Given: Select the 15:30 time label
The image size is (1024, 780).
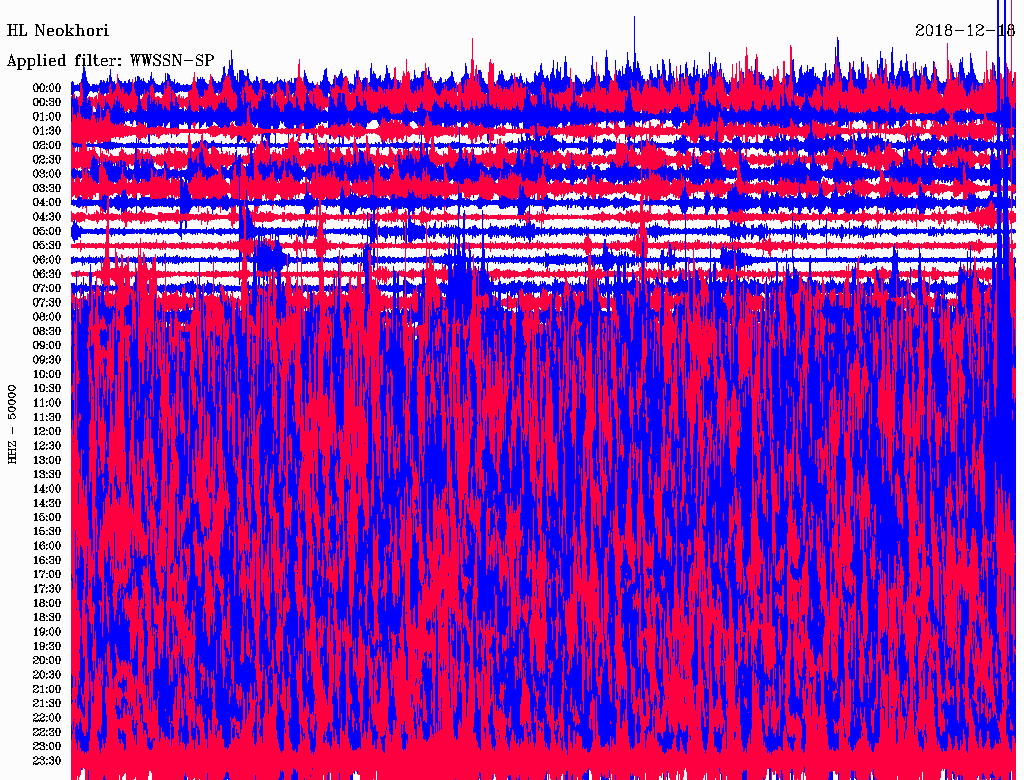Looking at the screenshot, I should [x=47, y=532].
